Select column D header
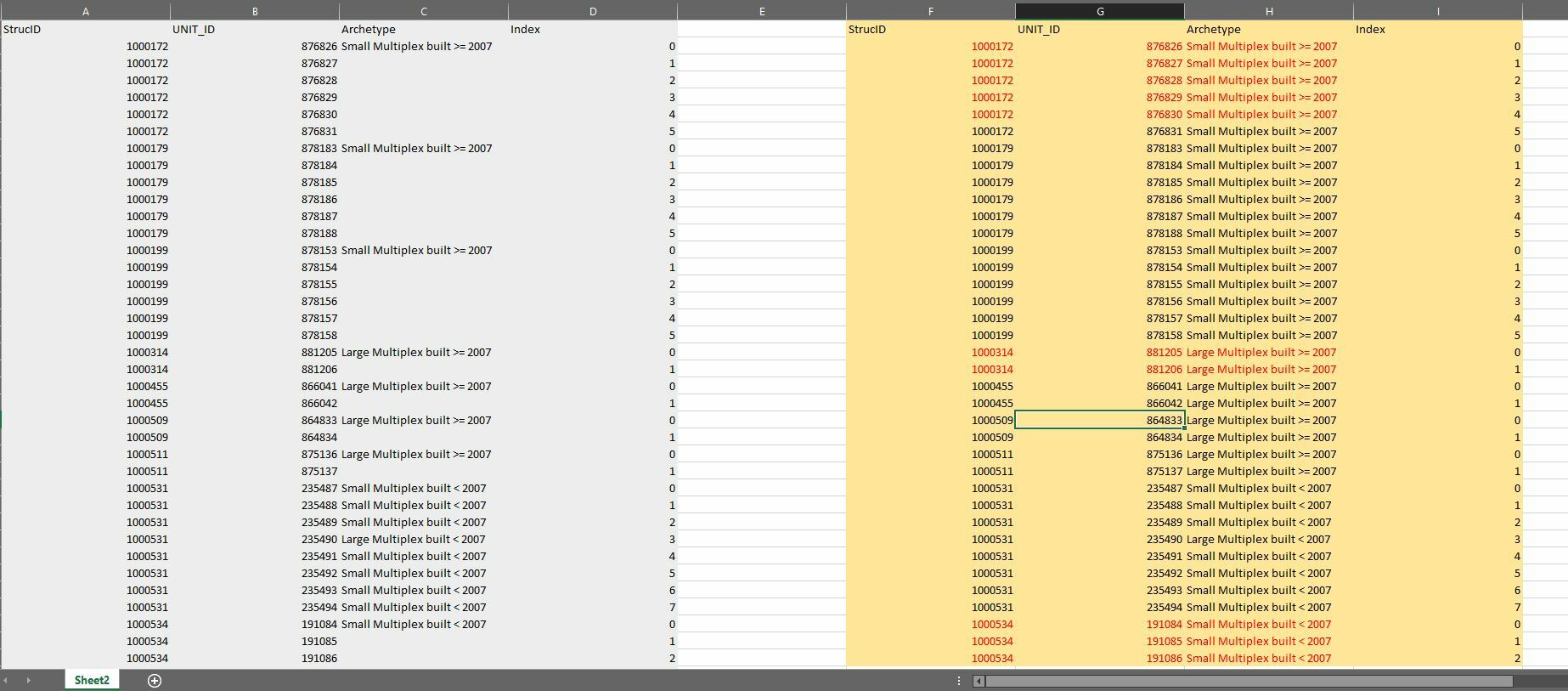The width and height of the screenshot is (1568, 691). [x=593, y=11]
